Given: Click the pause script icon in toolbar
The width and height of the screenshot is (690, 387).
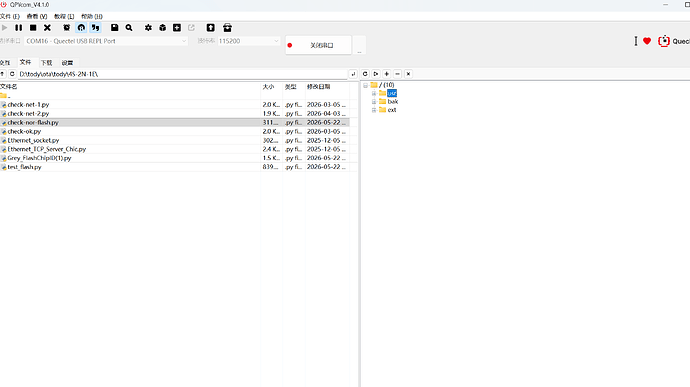Looking at the screenshot, I should coord(18,28).
